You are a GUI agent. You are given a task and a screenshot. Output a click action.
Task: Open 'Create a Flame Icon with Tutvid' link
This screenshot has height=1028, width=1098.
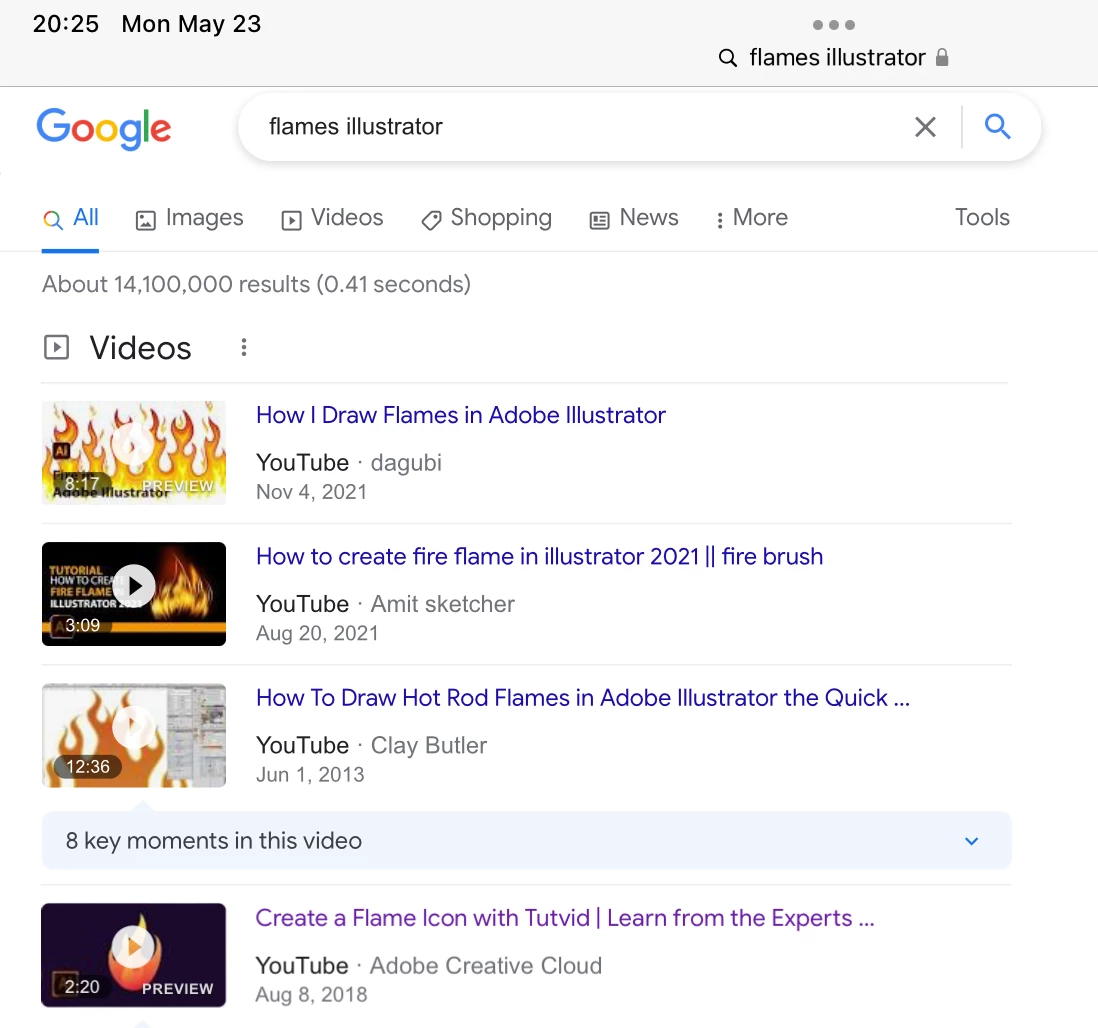pyautogui.click(x=564, y=918)
